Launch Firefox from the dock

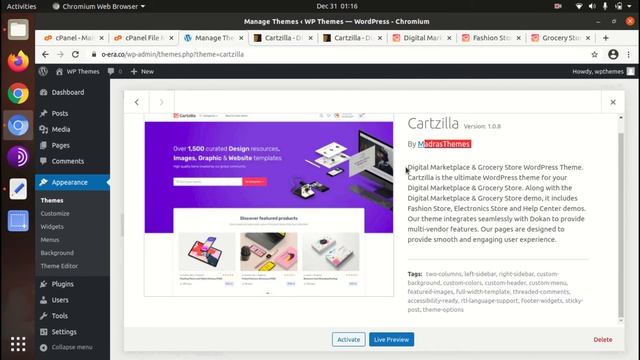pyautogui.click(x=18, y=61)
